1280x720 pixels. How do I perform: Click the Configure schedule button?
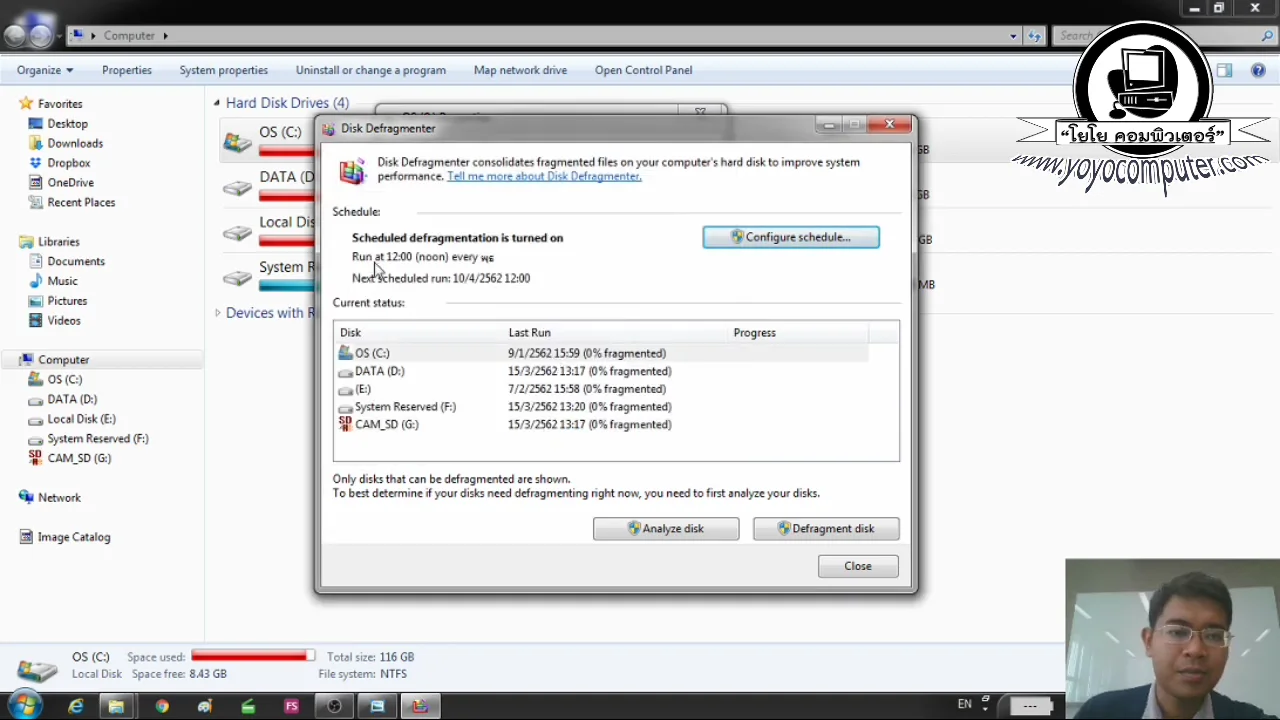point(790,237)
